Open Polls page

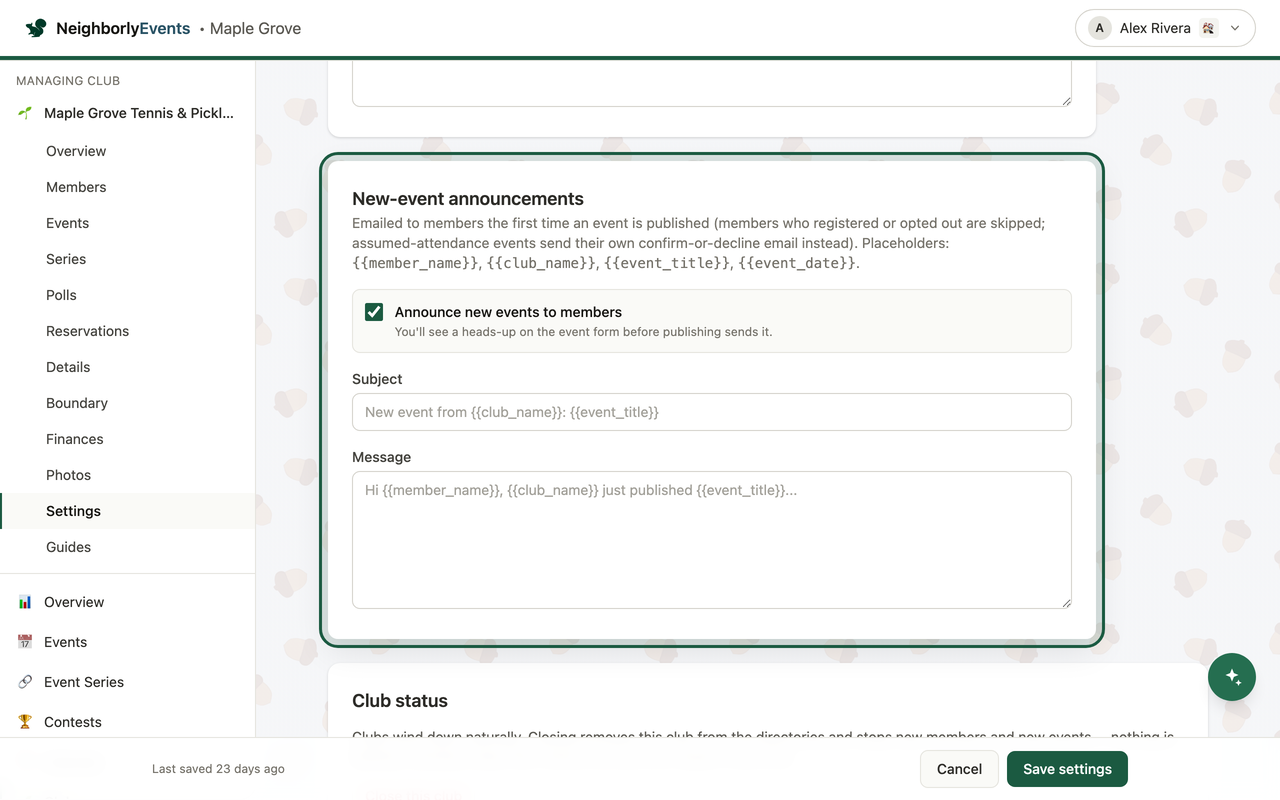click(61, 295)
